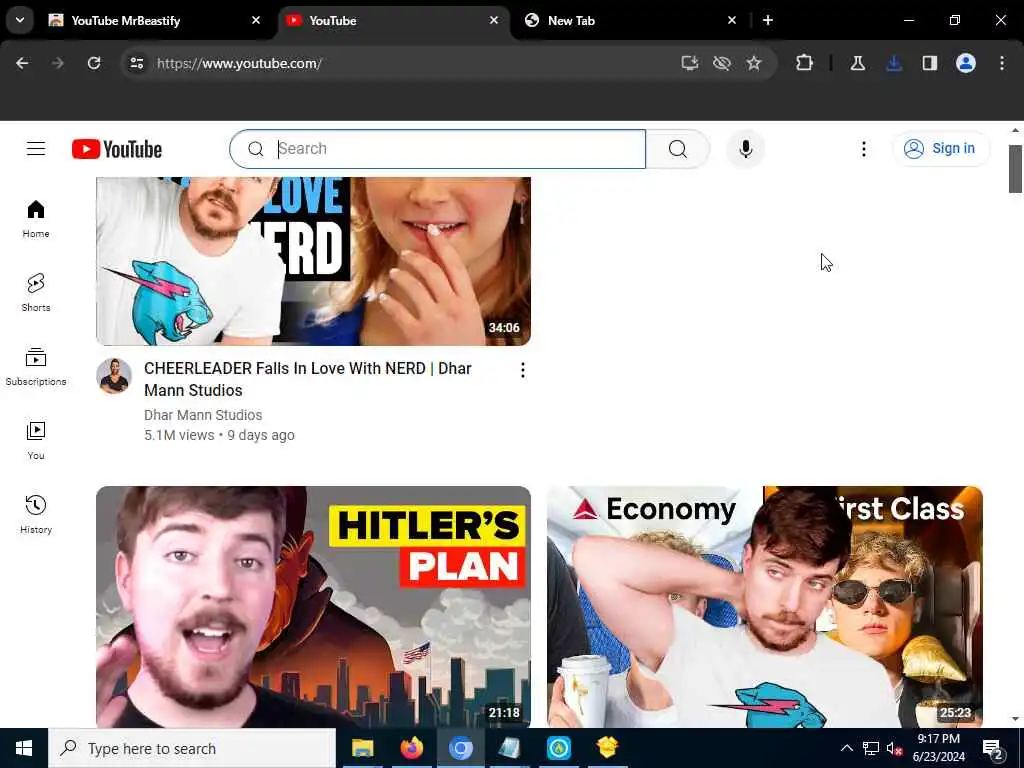Click the page vertical scrollbar thumb
This screenshot has height=768, width=1024.
tap(1015, 169)
